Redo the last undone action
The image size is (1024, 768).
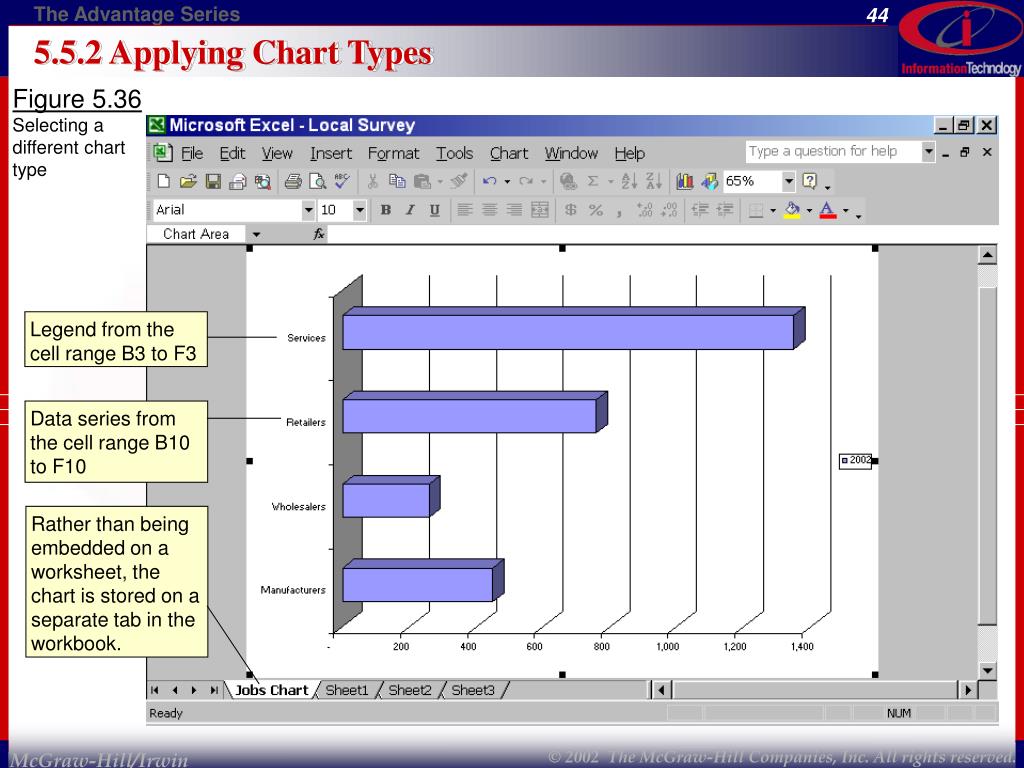[526, 182]
